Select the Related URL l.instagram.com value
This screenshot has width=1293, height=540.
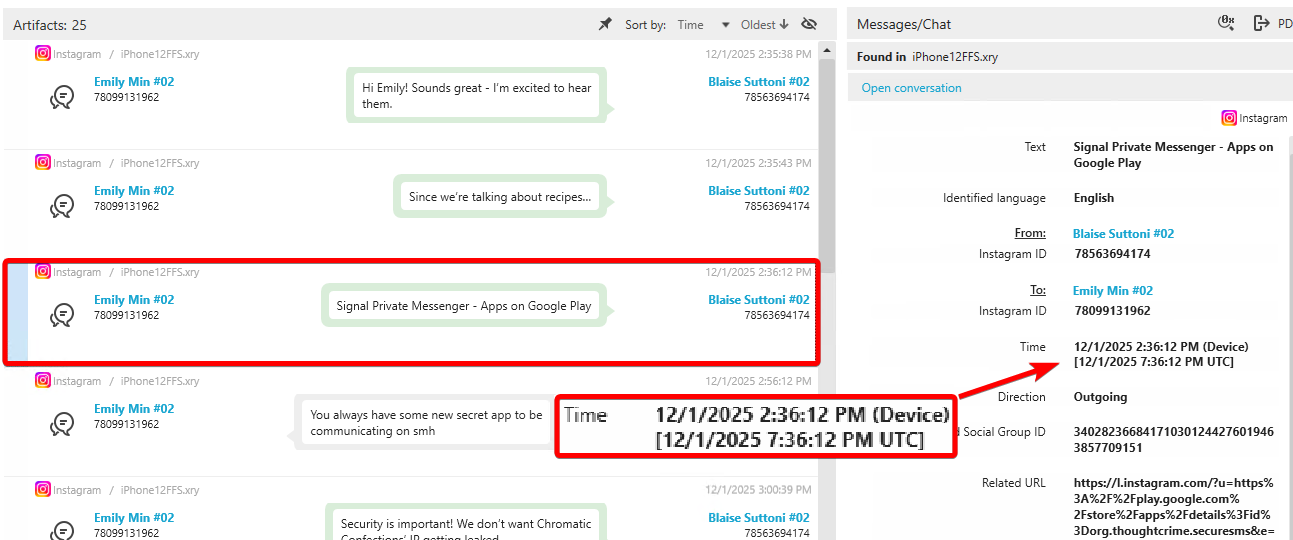1174,507
